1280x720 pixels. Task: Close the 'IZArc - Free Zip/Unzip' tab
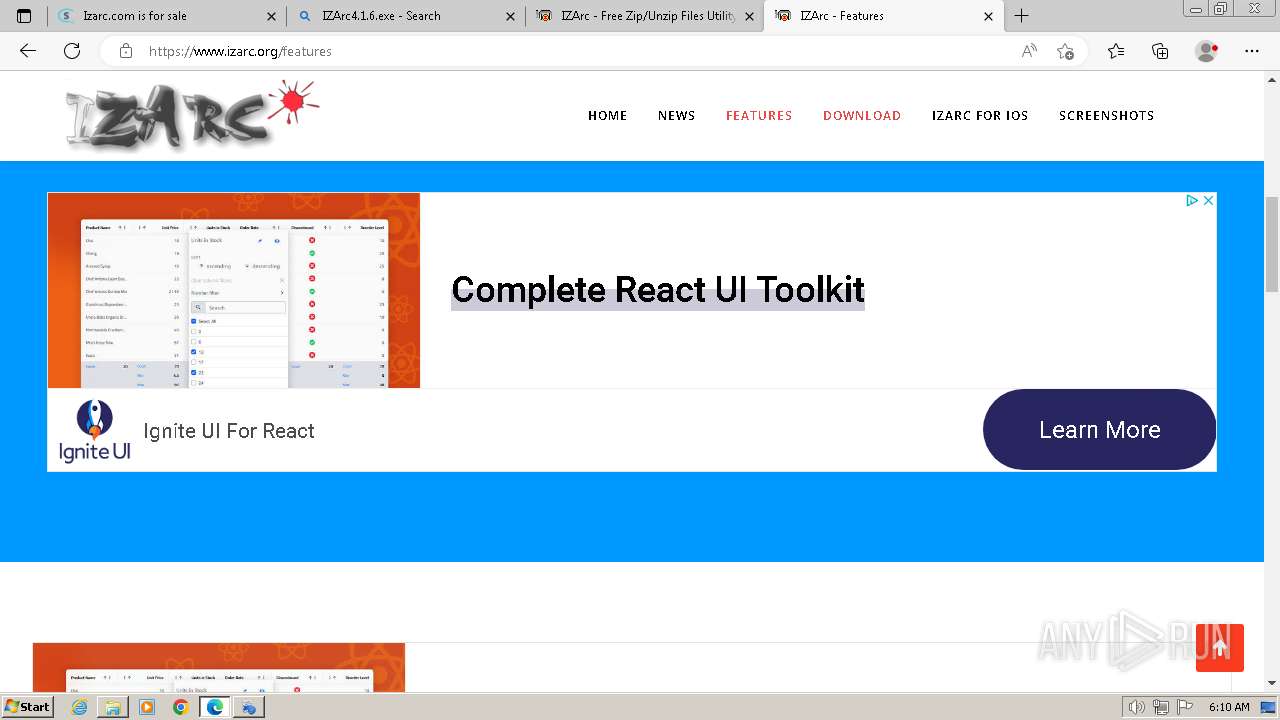pyautogui.click(x=749, y=16)
